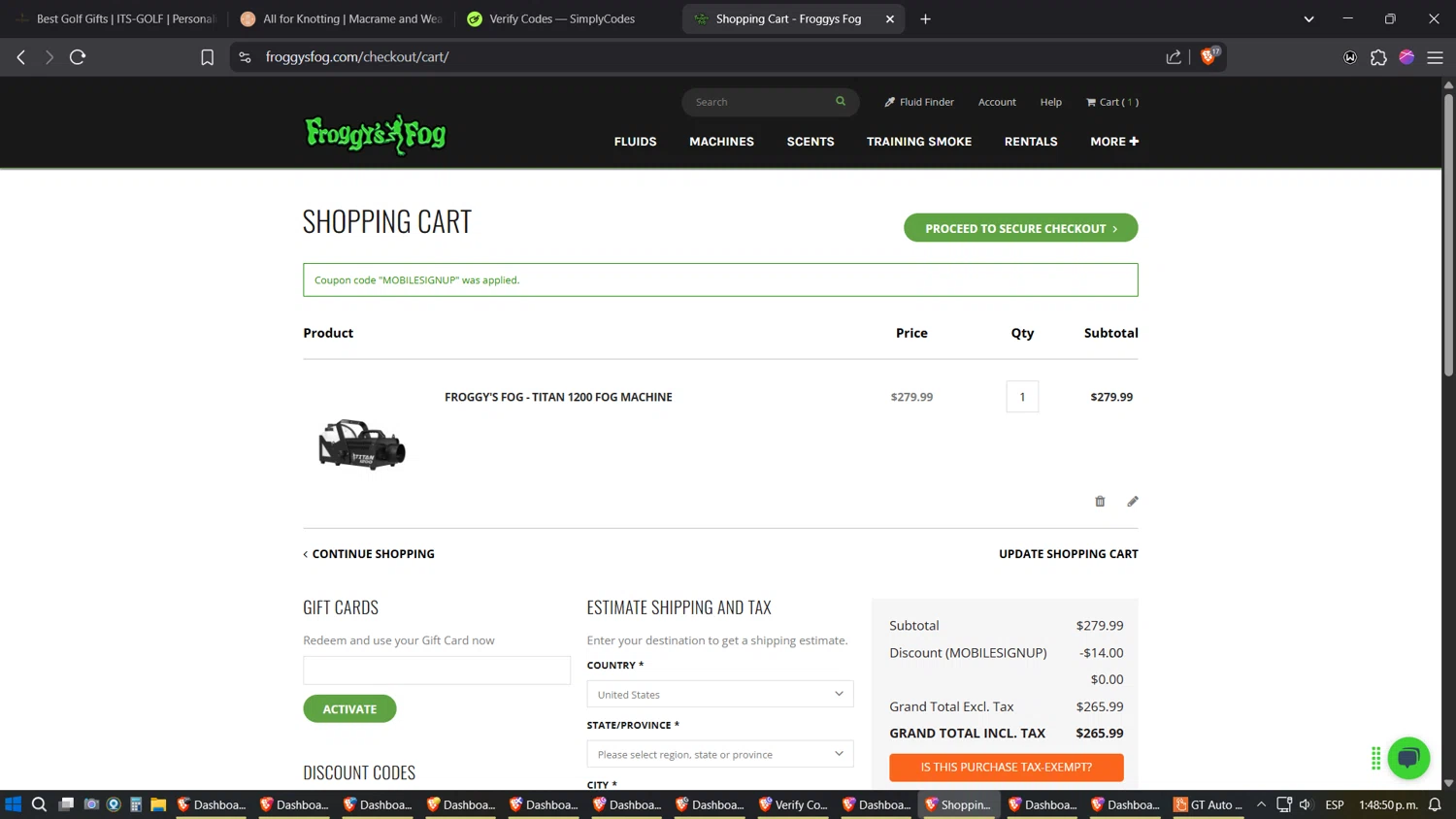
Task: Expand the MORE + menu
Action: 1114,142
